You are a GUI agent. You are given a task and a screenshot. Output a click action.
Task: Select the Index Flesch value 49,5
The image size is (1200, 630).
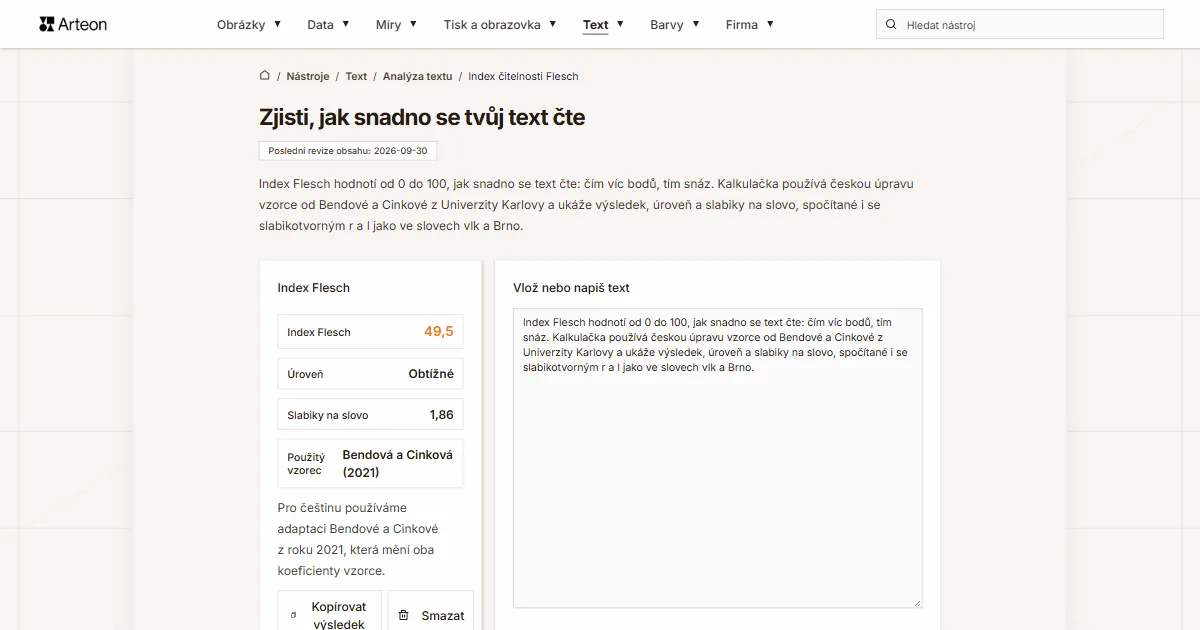click(438, 331)
